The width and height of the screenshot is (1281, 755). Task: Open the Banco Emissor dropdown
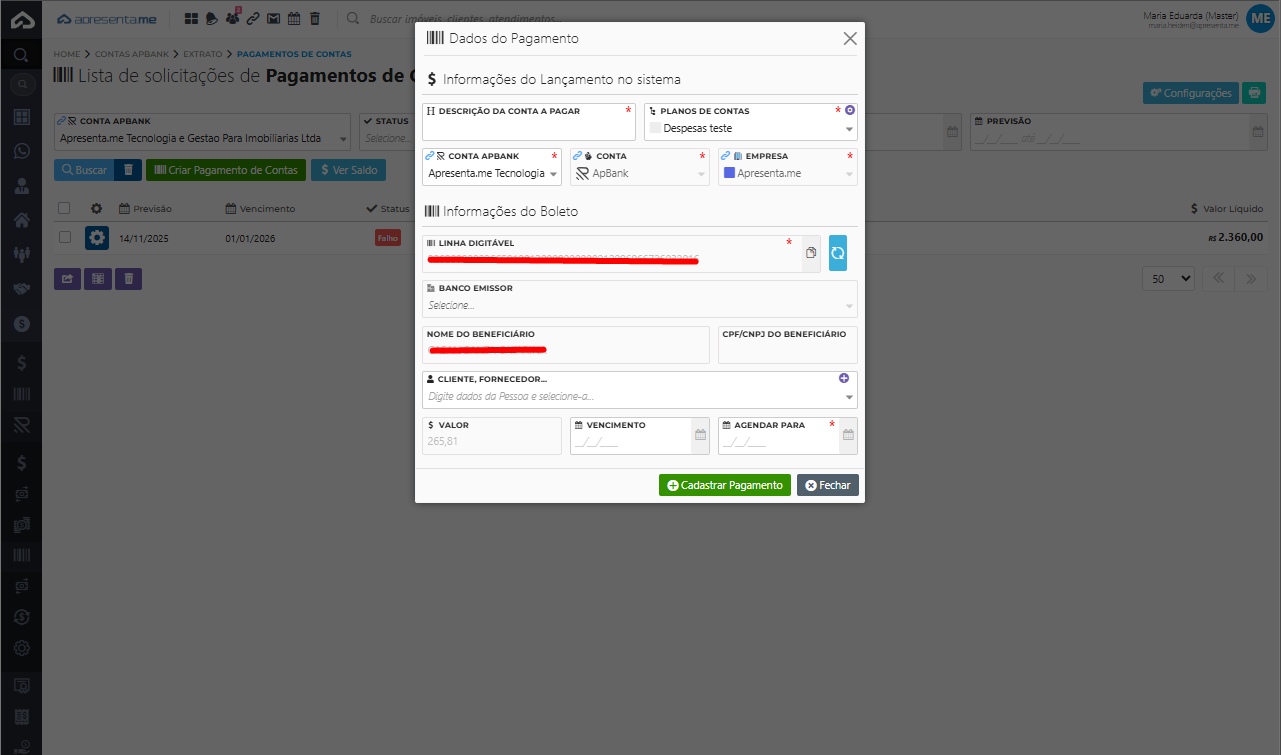(x=849, y=306)
